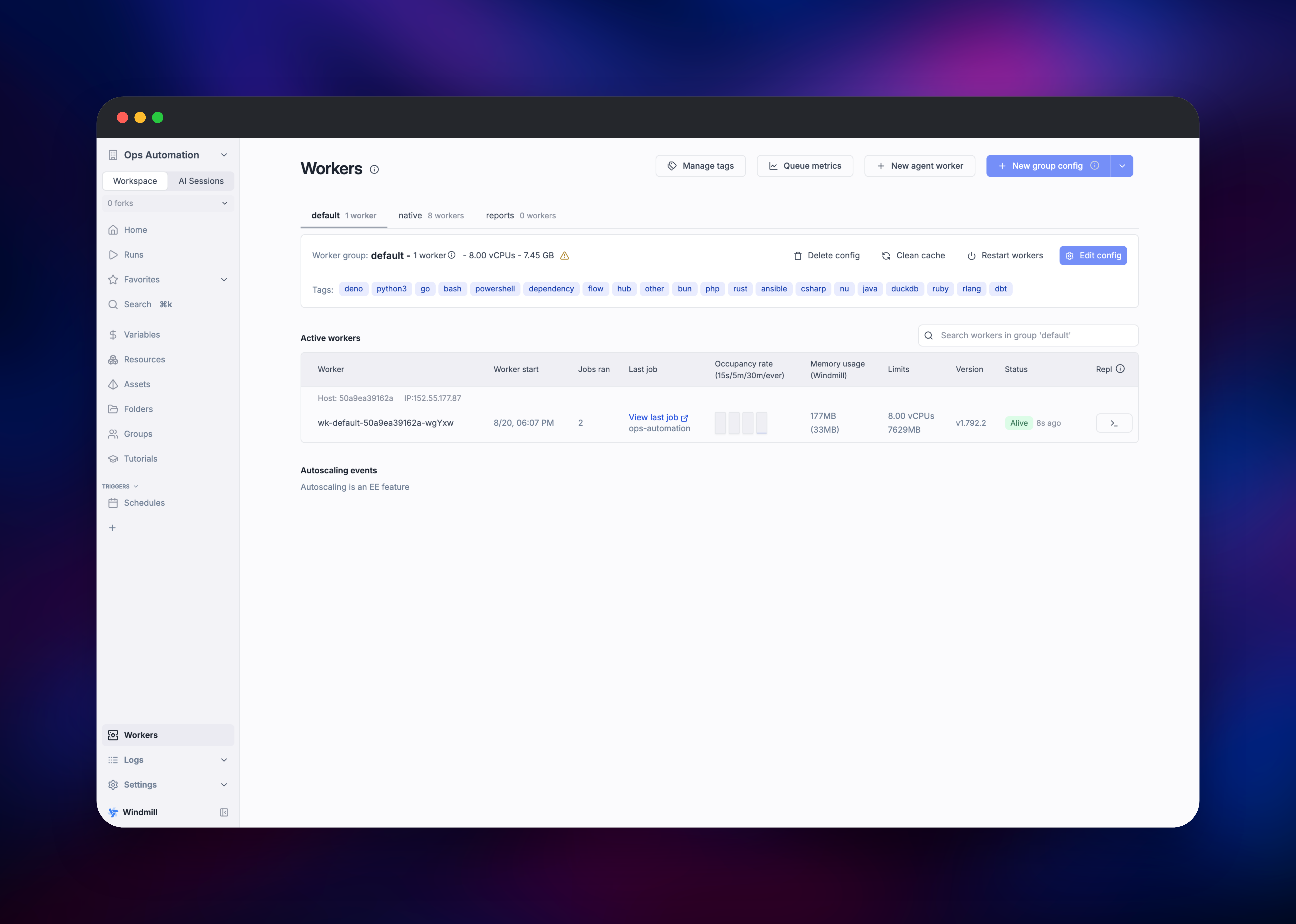This screenshot has width=1296, height=924.
Task: Click the info icon next to '1 worker'
Action: click(x=451, y=255)
